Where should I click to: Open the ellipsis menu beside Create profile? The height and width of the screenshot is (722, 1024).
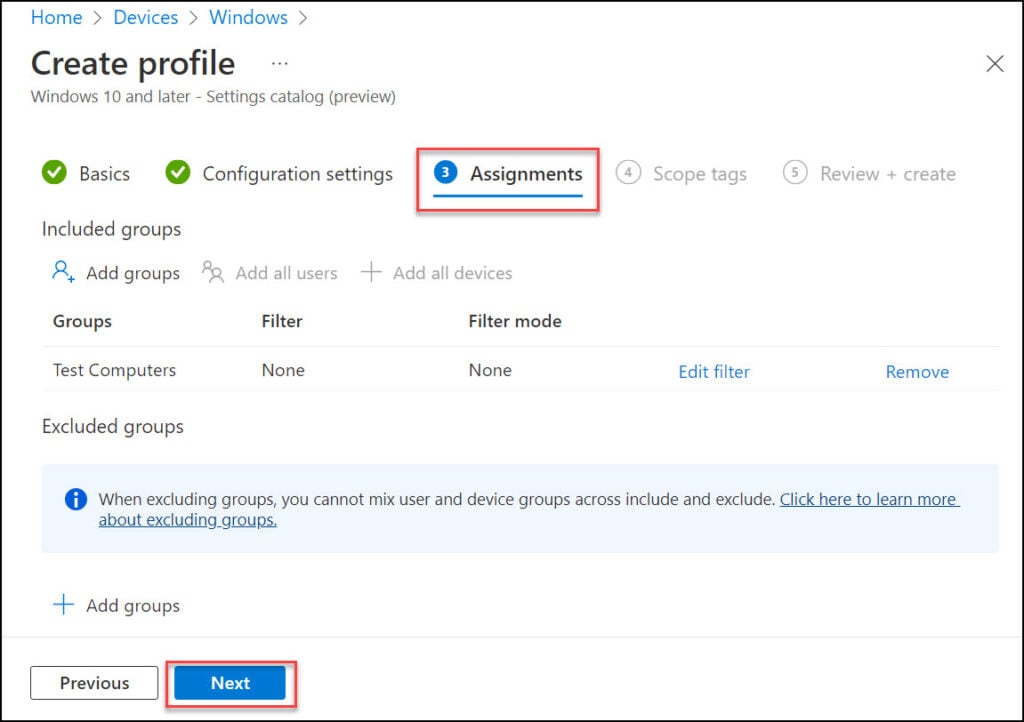[x=280, y=64]
